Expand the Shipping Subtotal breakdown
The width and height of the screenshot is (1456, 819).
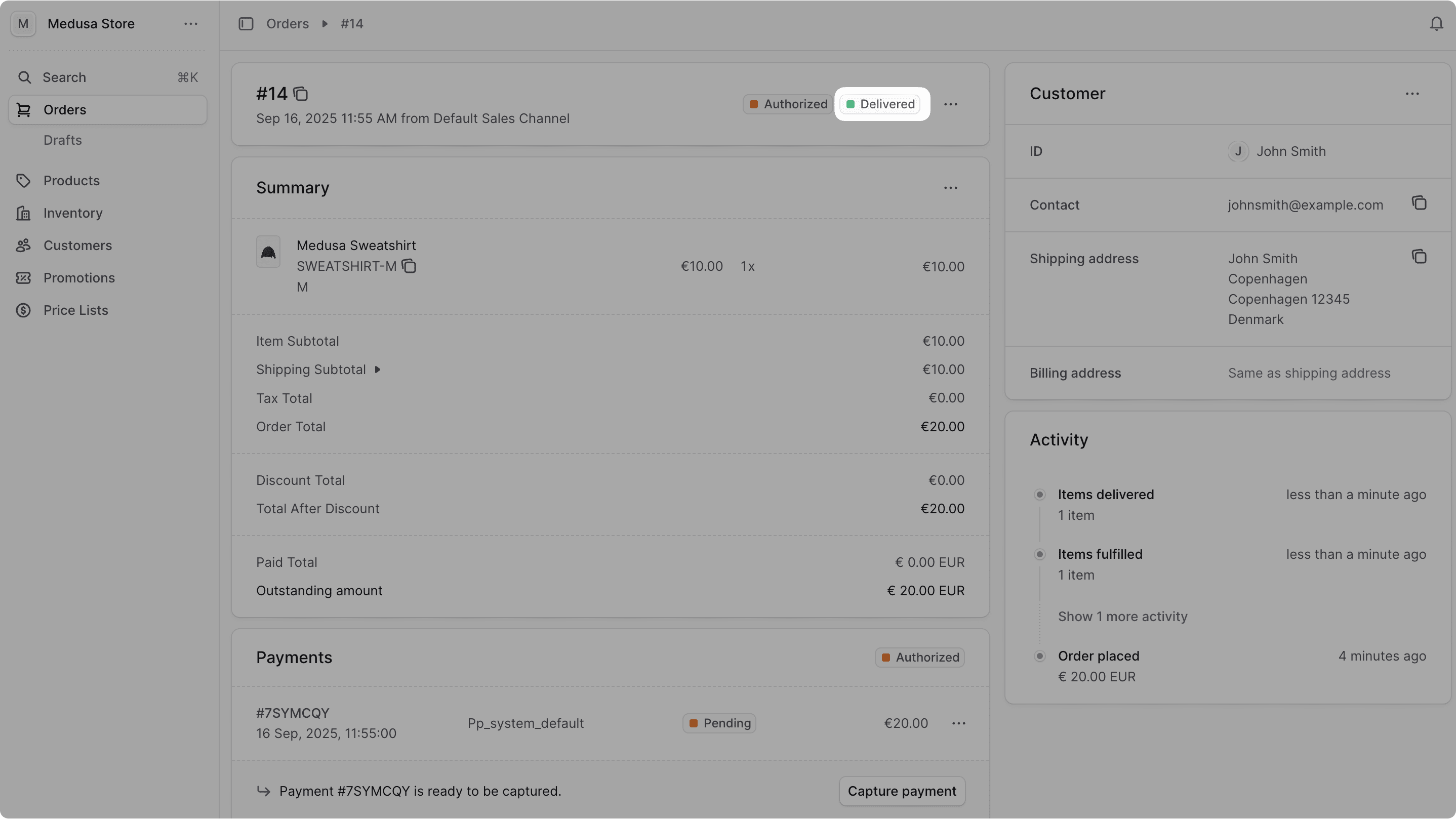point(378,369)
